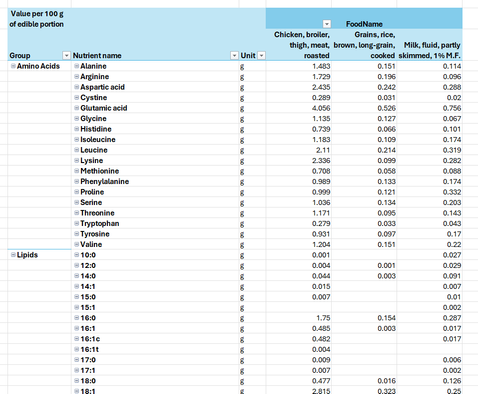Collapse the Valine row
The height and width of the screenshot is (394, 478).
(77, 244)
